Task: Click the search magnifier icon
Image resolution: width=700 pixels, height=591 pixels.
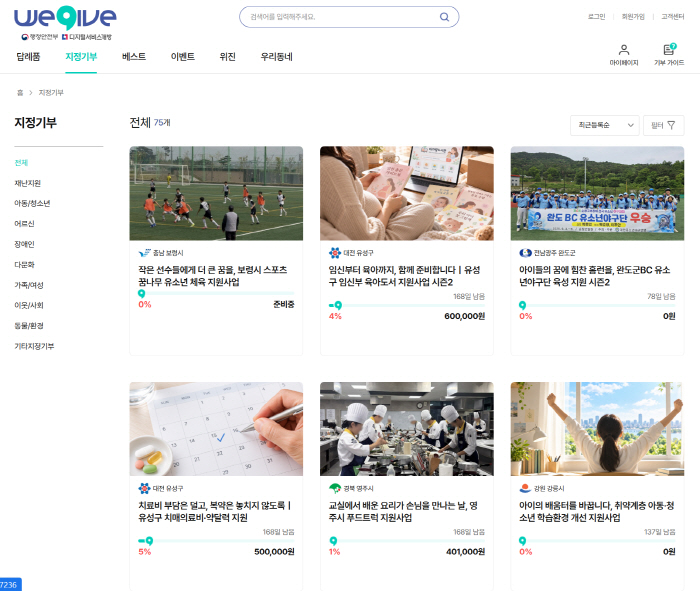Action: (x=444, y=17)
